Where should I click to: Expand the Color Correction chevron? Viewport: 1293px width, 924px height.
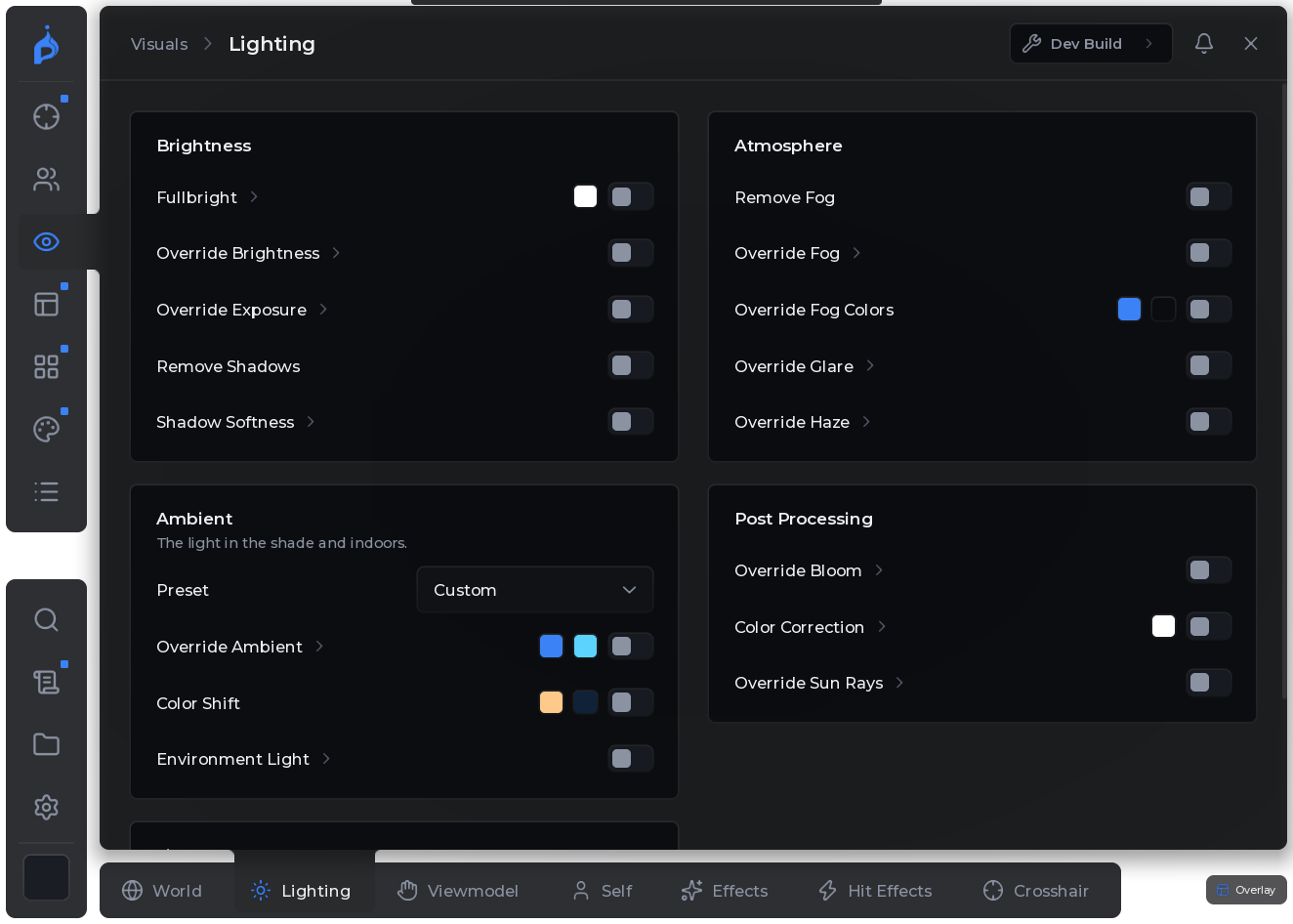[881, 626]
